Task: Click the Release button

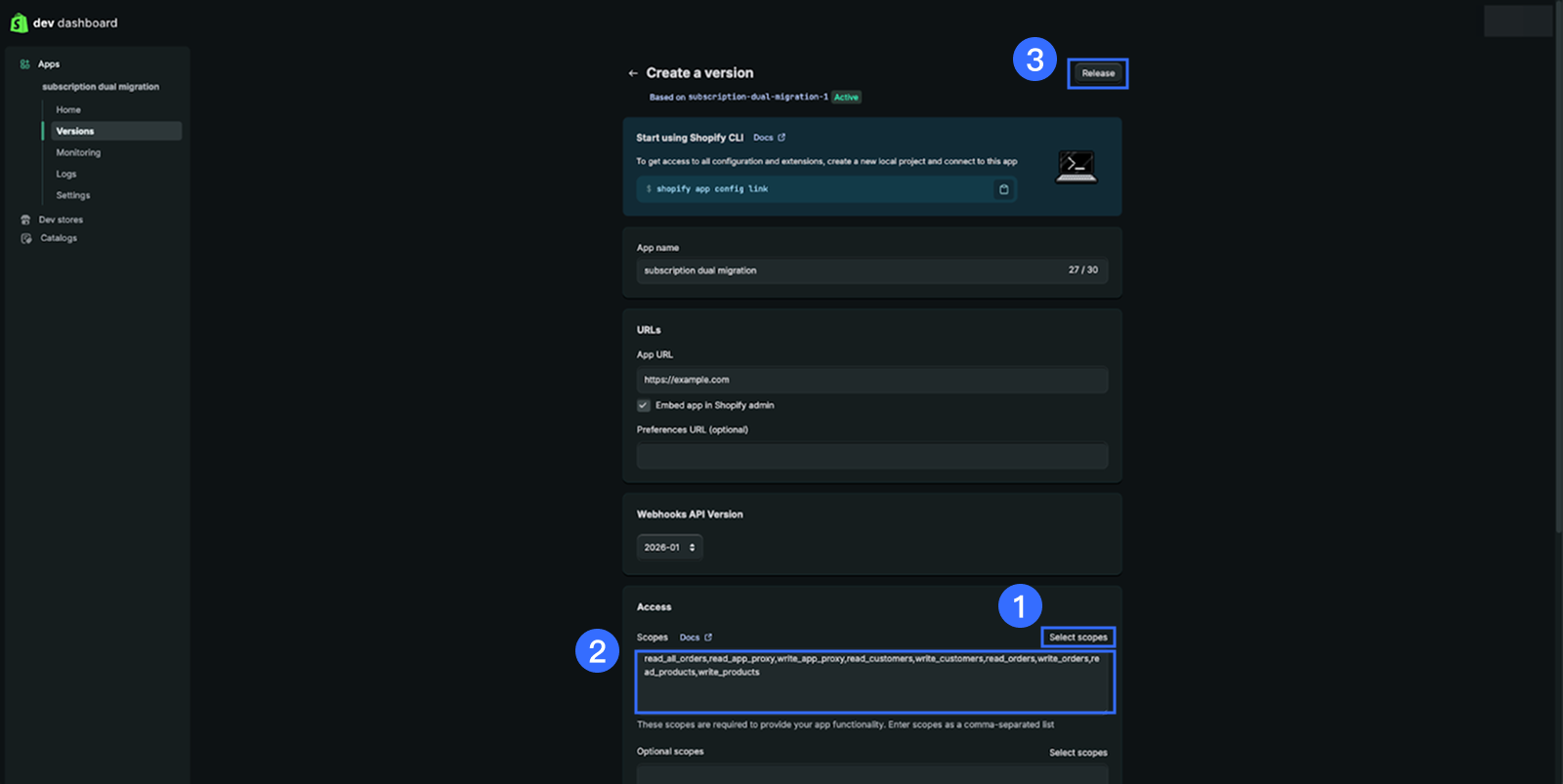Action: [x=1097, y=73]
